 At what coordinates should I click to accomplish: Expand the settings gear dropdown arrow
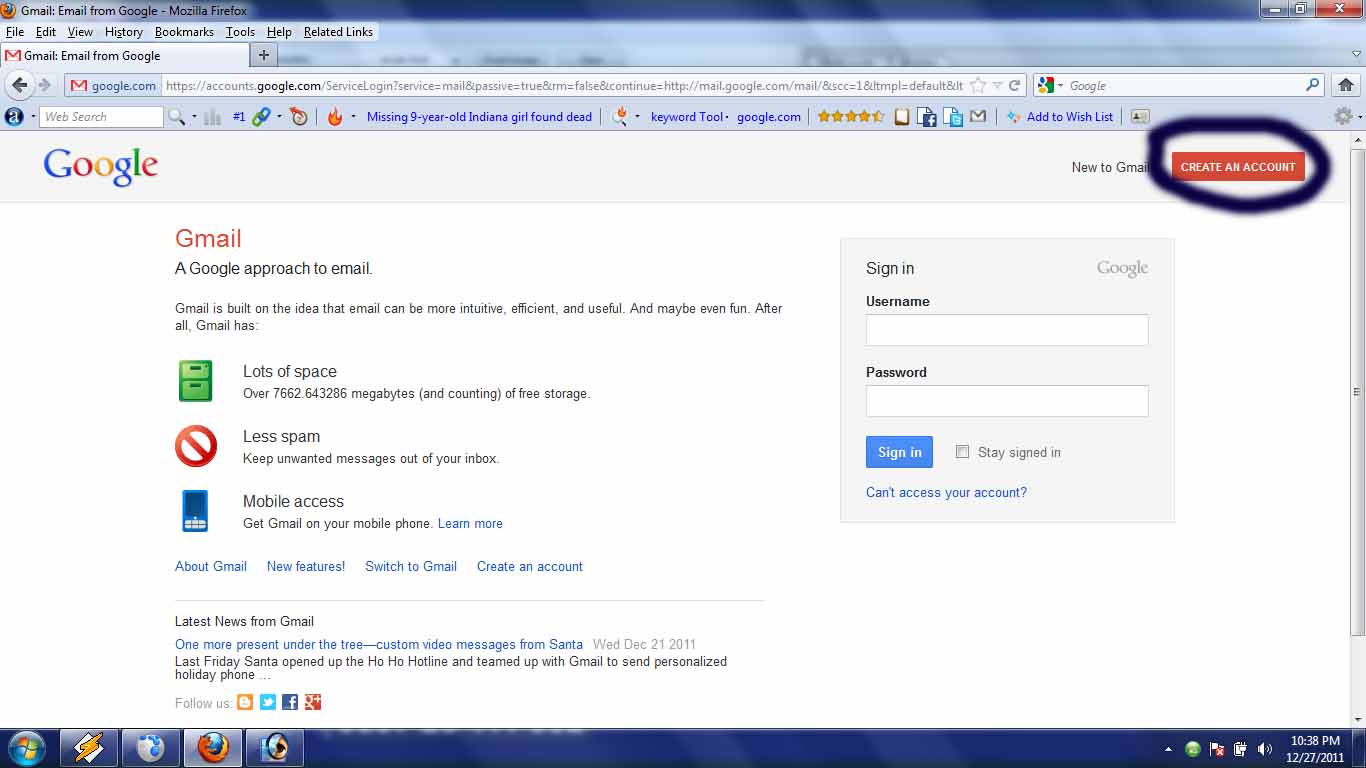[1359, 117]
